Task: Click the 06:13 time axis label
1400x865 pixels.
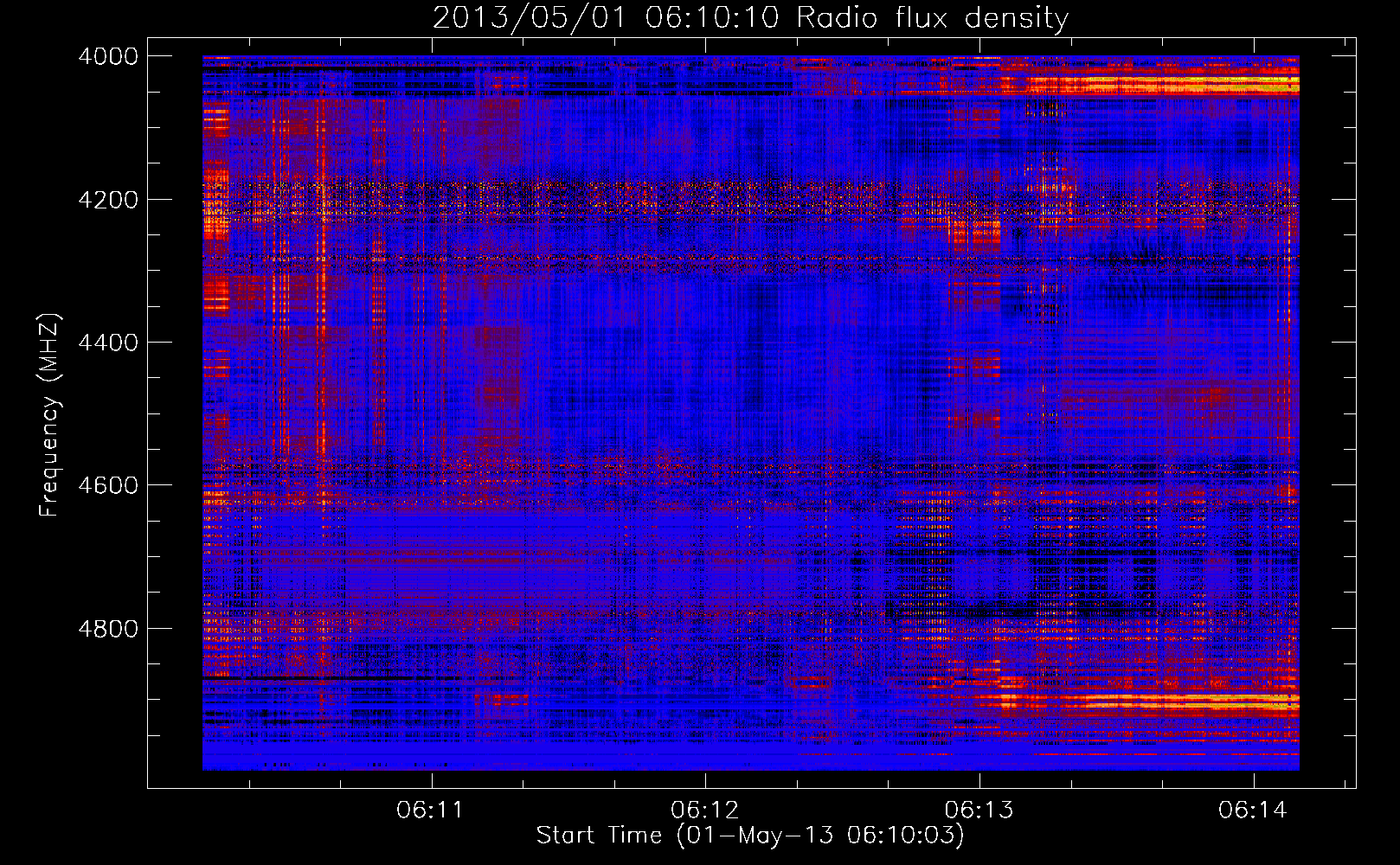Action: 979,811
